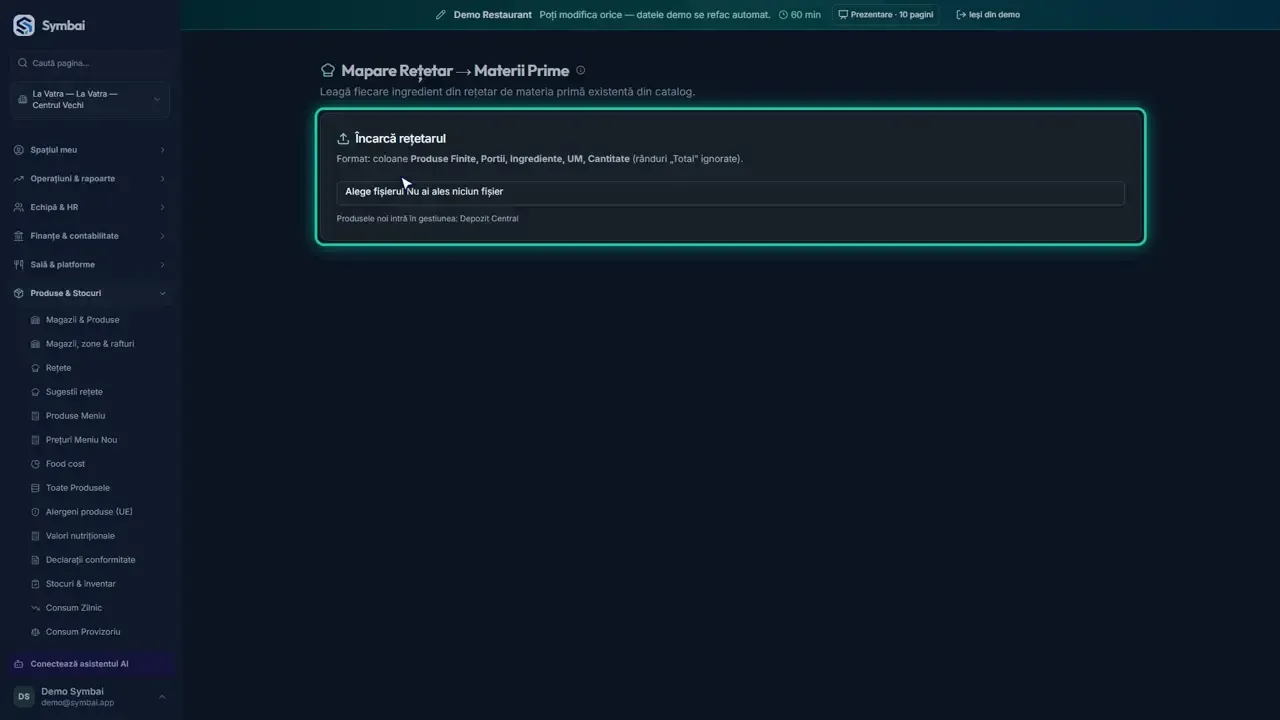Click the Rețete chef hat icon
The height and width of the screenshot is (720, 1280).
(x=36, y=368)
